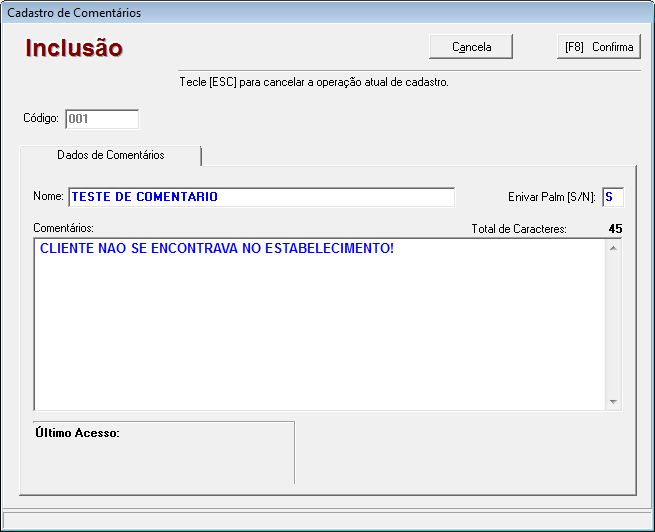Click the Nome label
The image size is (655, 532).
[48, 197]
